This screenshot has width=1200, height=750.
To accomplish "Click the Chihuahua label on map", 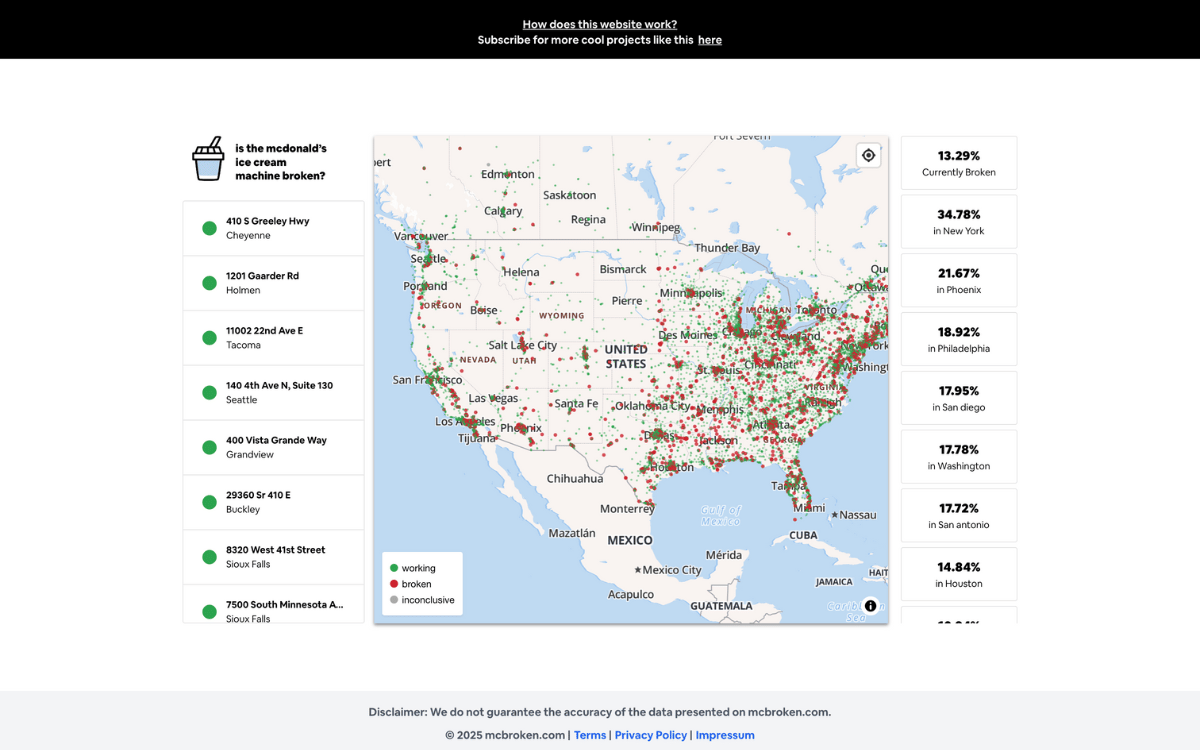I will [575, 478].
